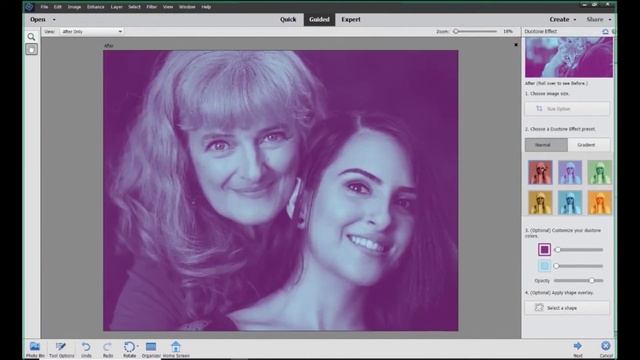Expand the Open dropdown arrow
Screen dimensions: 640x360
click(x=54, y=20)
